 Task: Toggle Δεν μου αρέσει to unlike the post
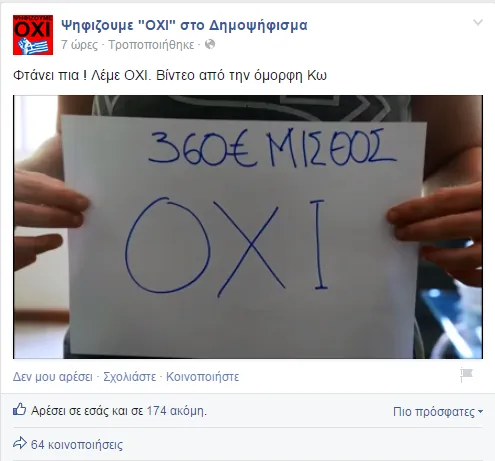(53, 377)
